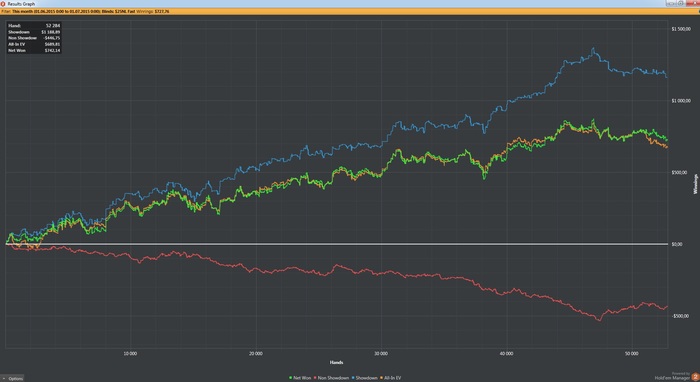
Task: Click the Results Graph window title icon
Action: click(3, 4)
